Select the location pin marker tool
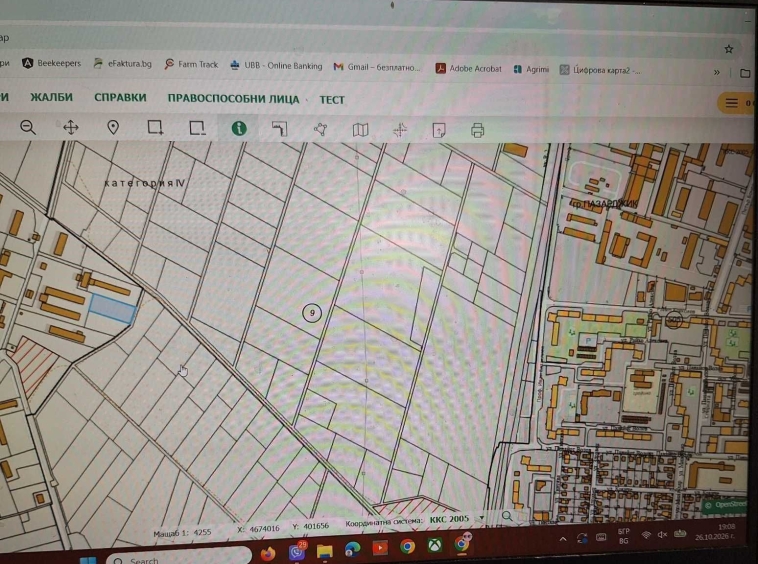The image size is (758, 564). click(113, 128)
